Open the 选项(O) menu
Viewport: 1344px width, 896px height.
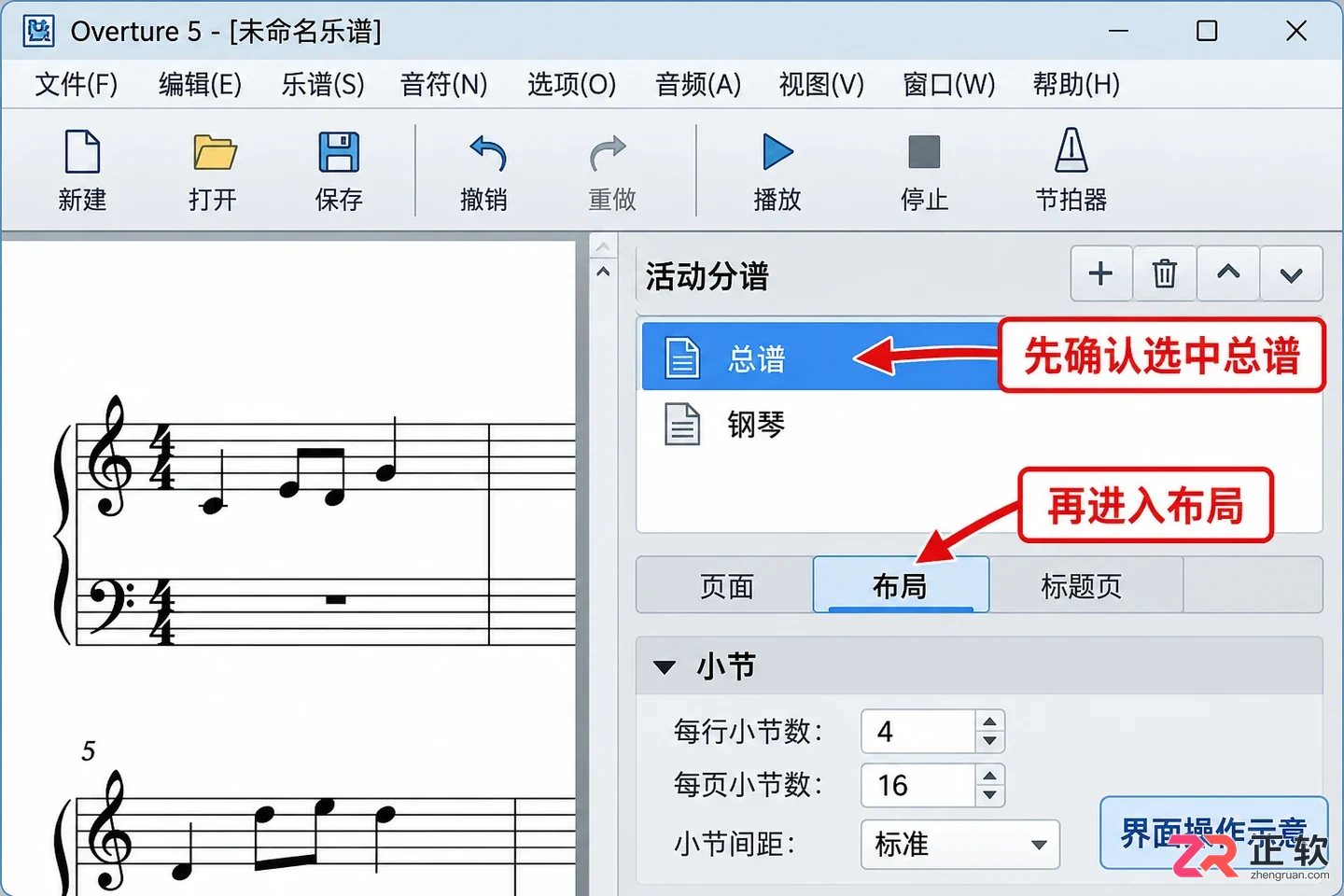(571, 84)
